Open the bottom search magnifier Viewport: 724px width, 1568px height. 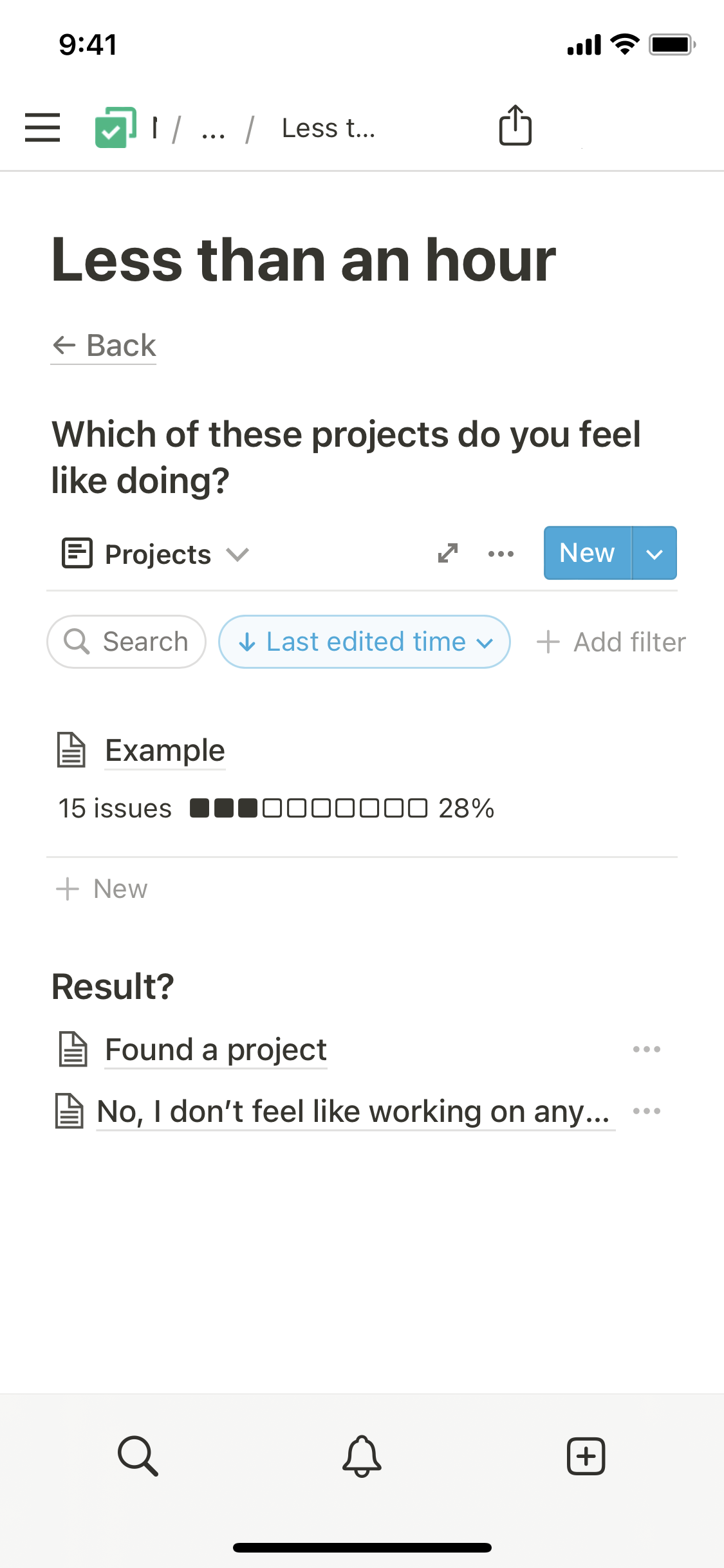point(138,1455)
